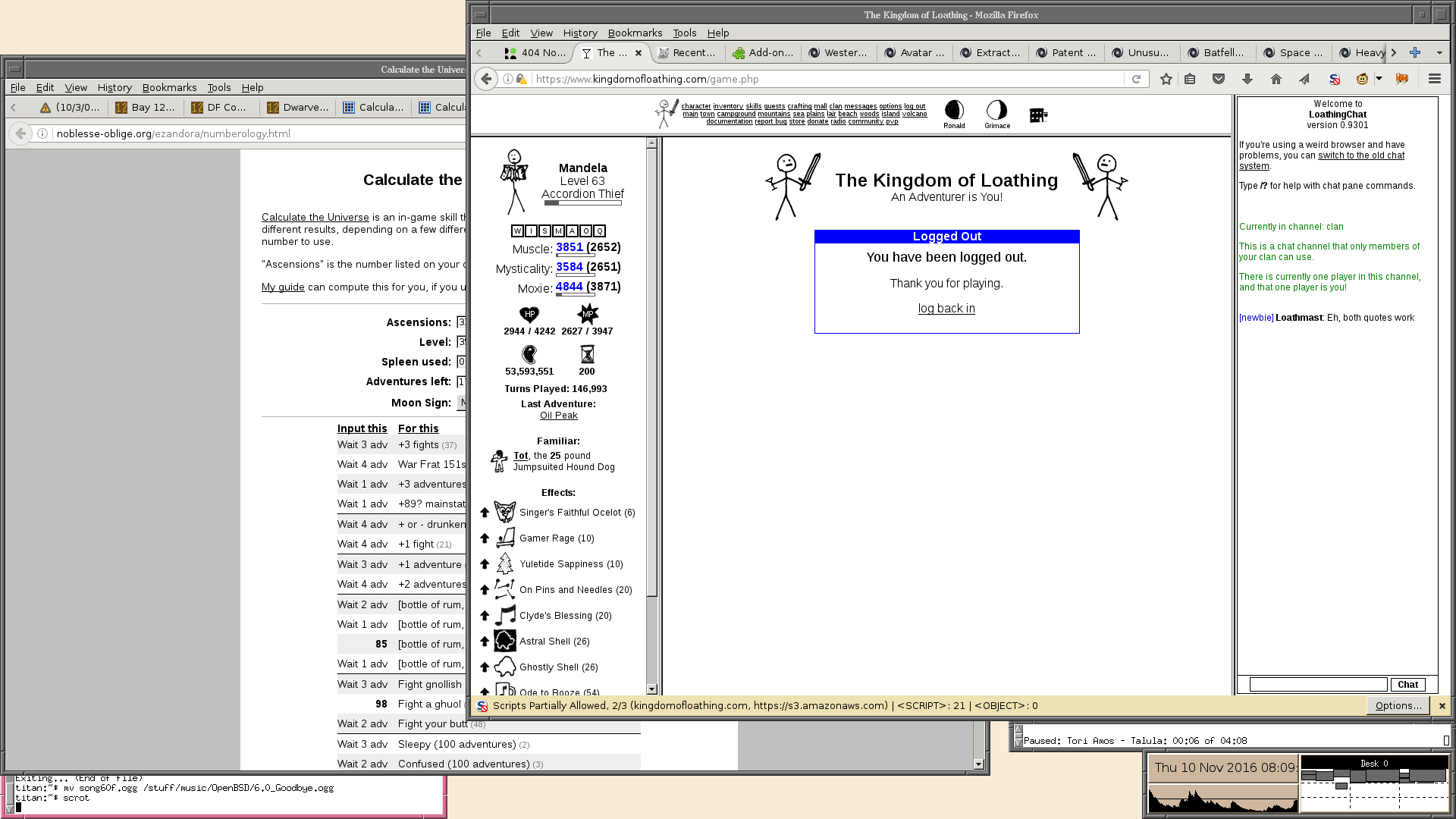Open NoScript Options… button
The height and width of the screenshot is (819, 1456).
[1398, 706]
